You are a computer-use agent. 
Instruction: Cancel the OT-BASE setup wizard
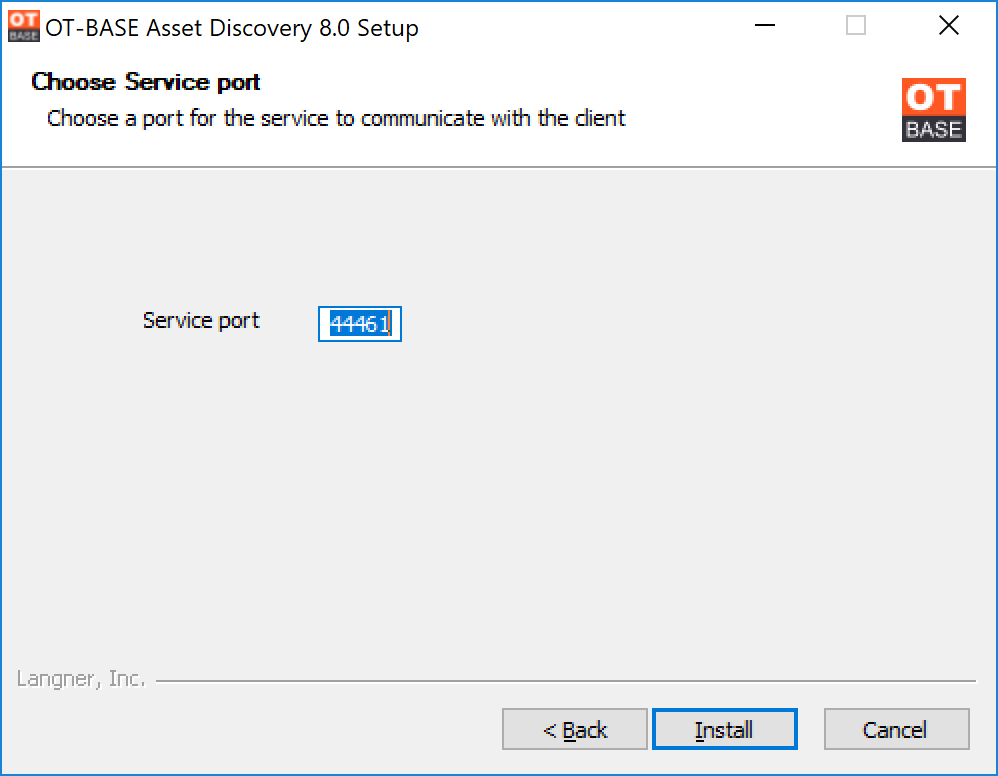coord(896,729)
